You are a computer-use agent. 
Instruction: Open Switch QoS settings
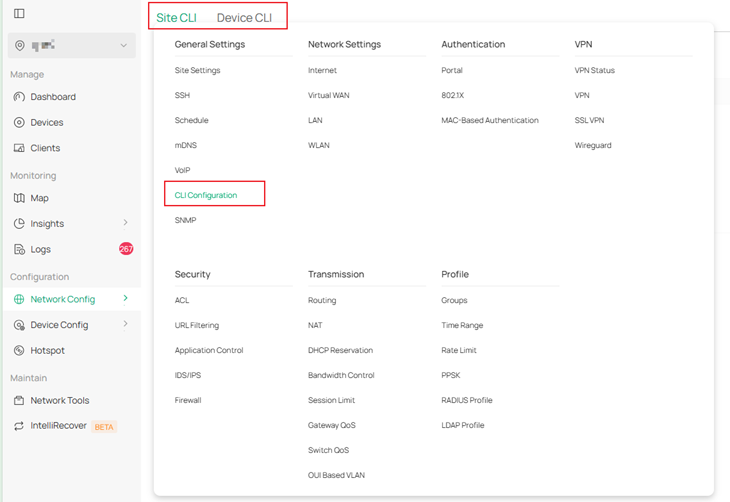(x=328, y=450)
